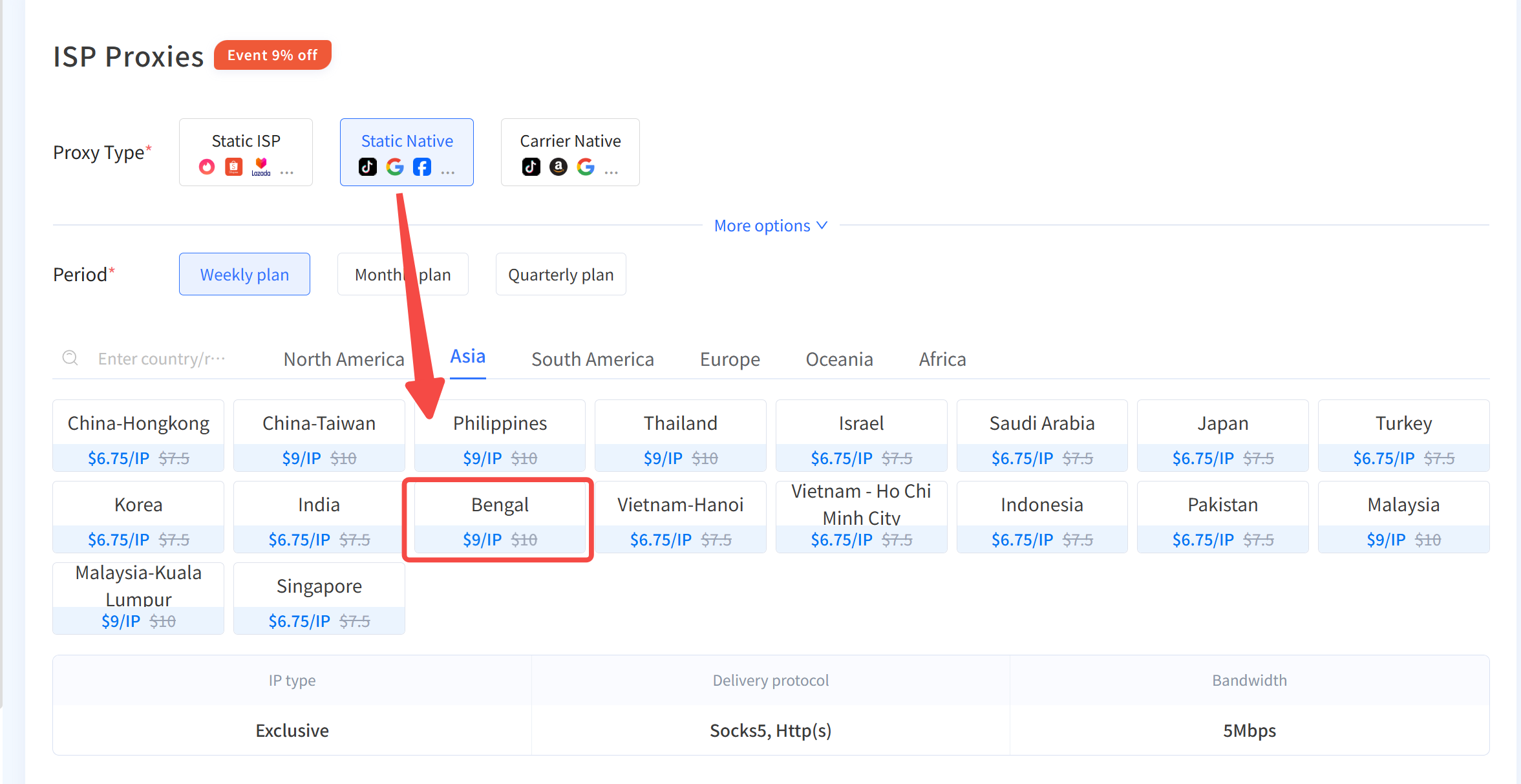The width and height of the screenshot is (1521, 784).
Task: Select the Carrier Native proxy type
Action: click(x=570, y=153)
